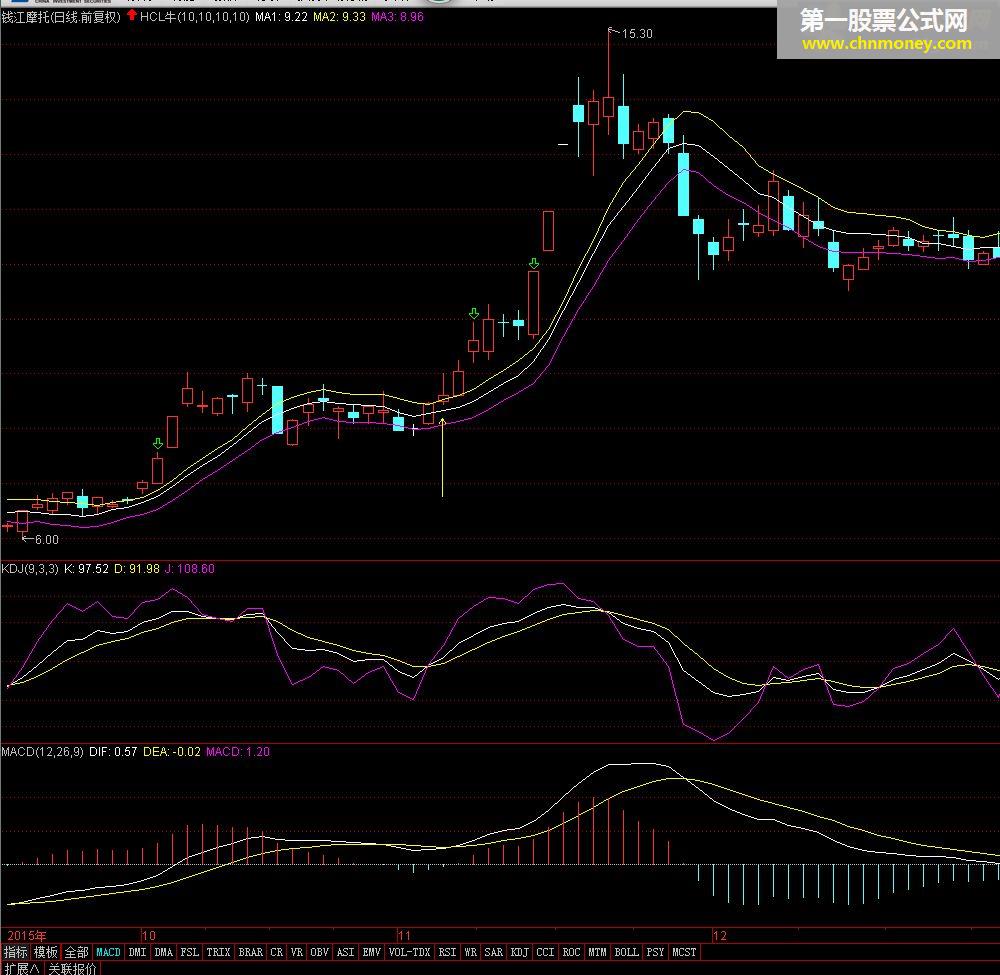Click the green arrow marker above mid-November candle
The width and height of the screenshot is (1000, 975).
(534, 263)
